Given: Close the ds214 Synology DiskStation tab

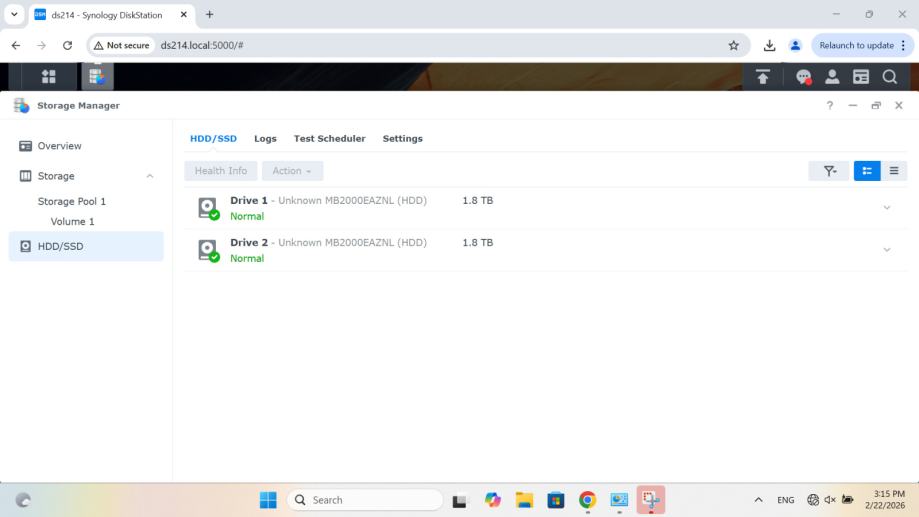Looking at the screenshot, I should click(x=183, y=15).
